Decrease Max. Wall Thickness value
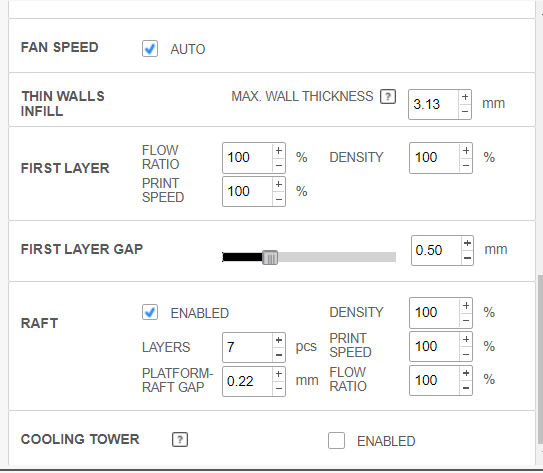Screen dimensions: 543x473 [x=465, y=112]
